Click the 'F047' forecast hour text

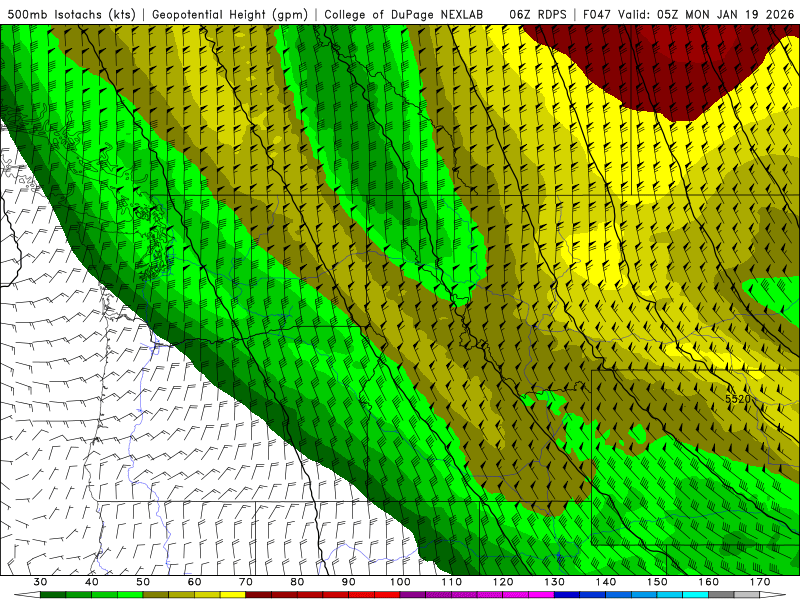[597, 14]
